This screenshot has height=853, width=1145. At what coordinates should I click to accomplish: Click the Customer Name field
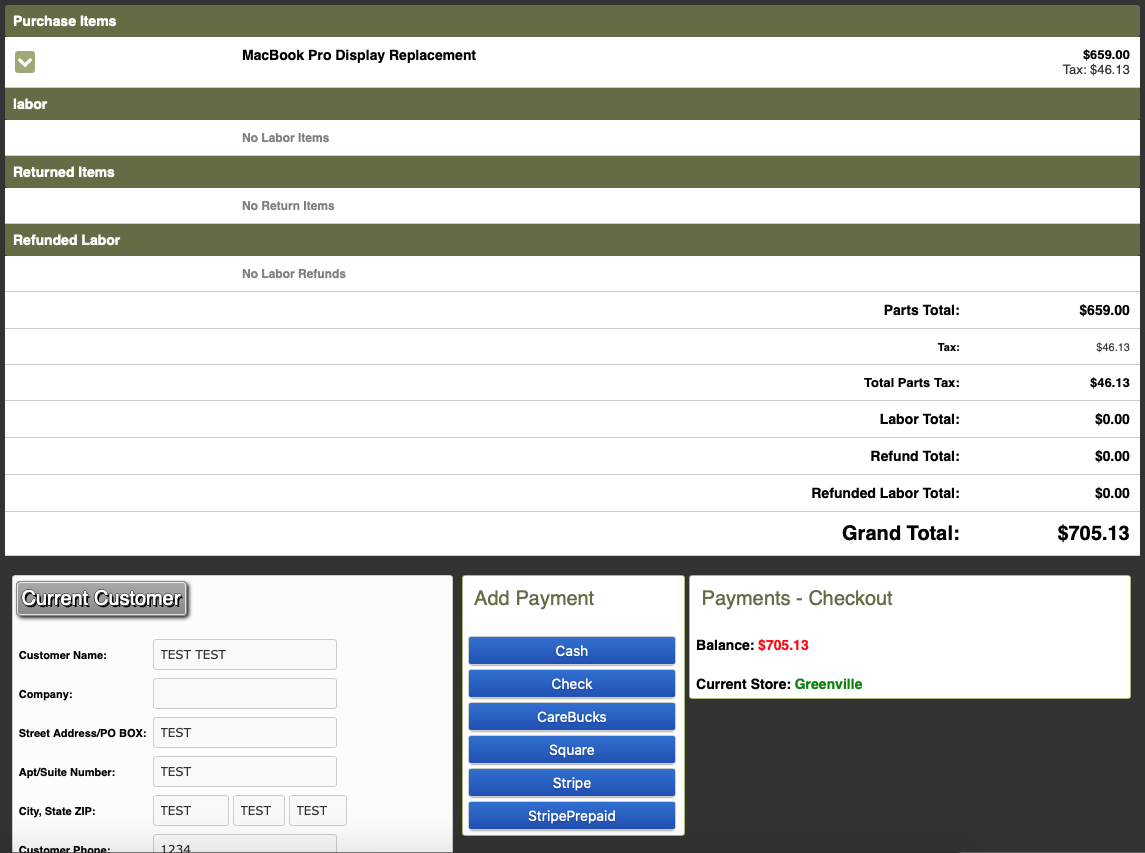pyautogui.click(x=244, y=655)
